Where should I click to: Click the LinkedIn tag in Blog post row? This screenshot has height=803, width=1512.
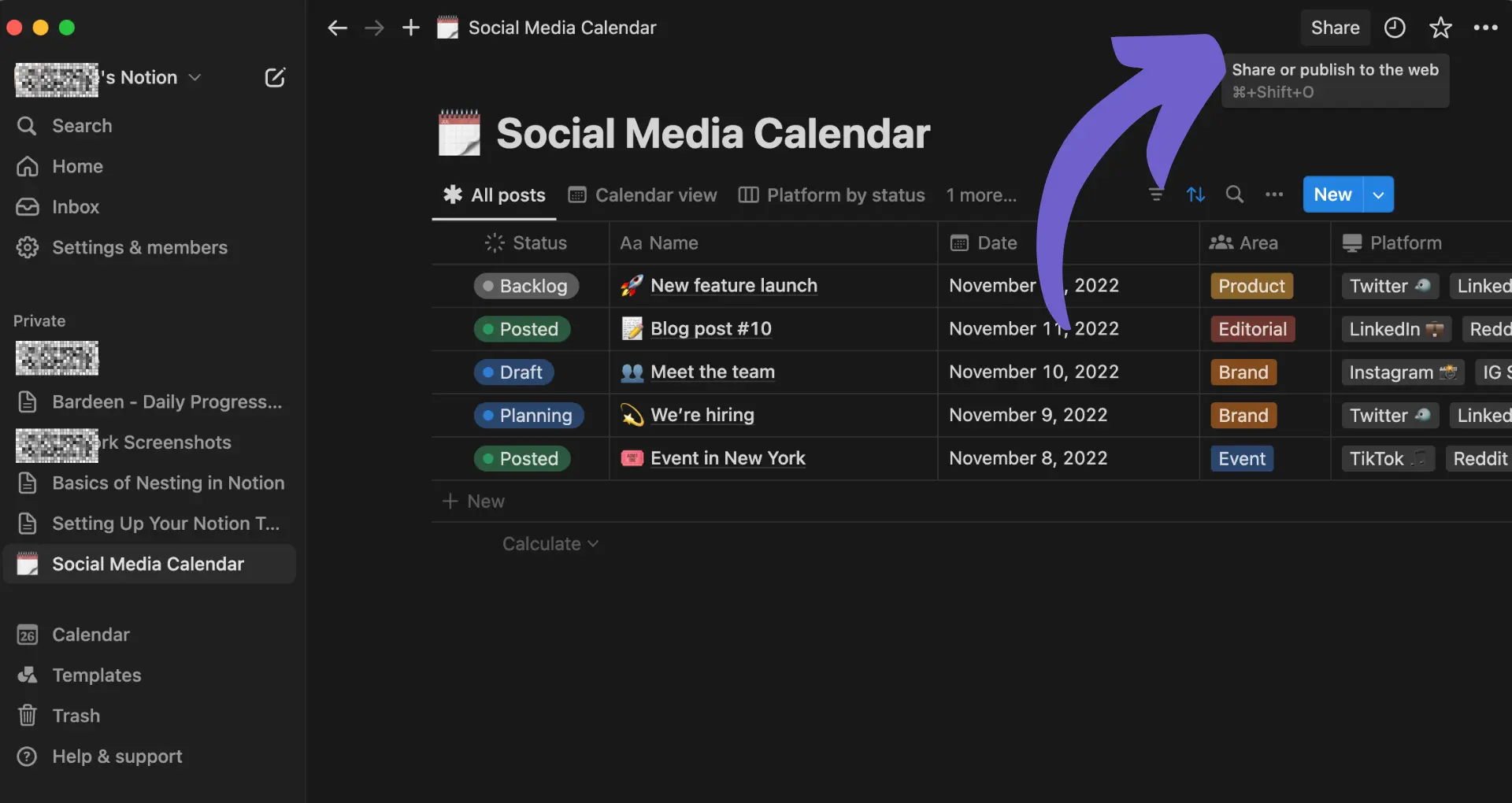pyautogui.click(x=1396, y=329)
